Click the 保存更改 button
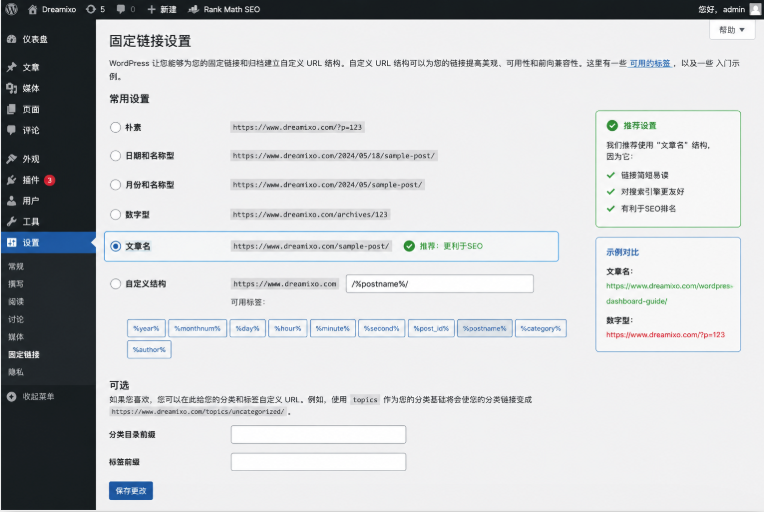Image resolution: width=764 pixels, height=512 pixels. pyautogui.click(x=131, y=491)
